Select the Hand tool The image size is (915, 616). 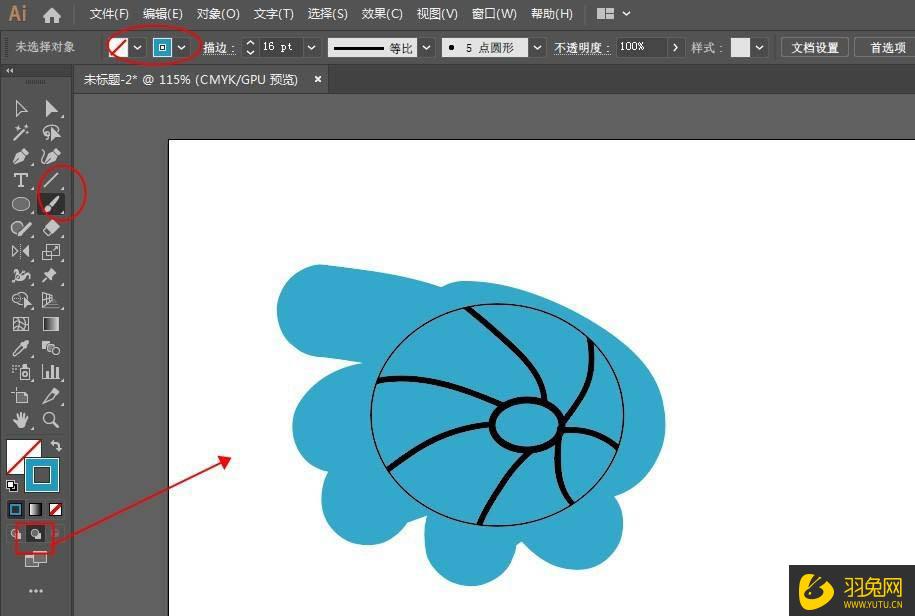tap(21, 420)
